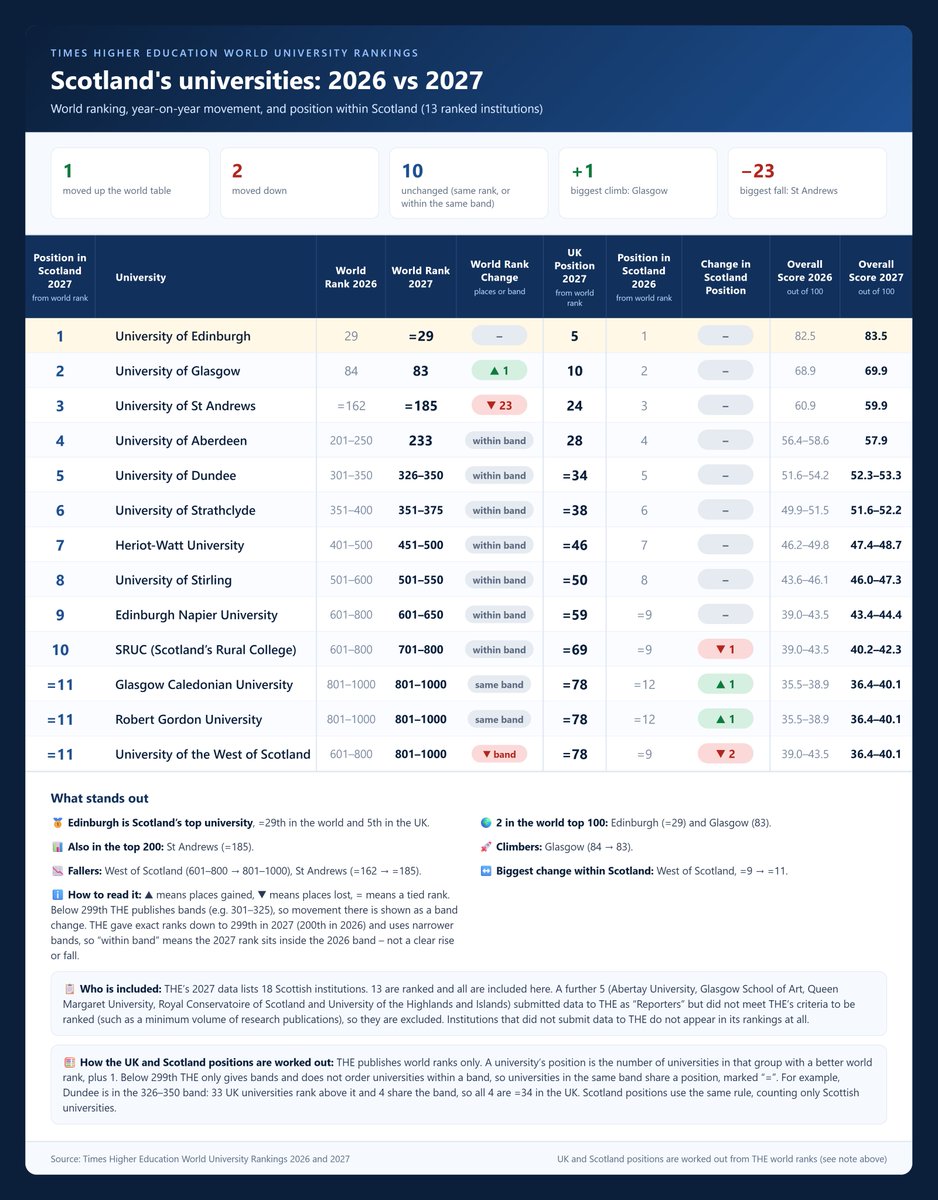Viewport: 938px width, 1200px height.
Task: Click Aberdeen's World Rank 2027 value '233'
Action: [x=421, y=441]
